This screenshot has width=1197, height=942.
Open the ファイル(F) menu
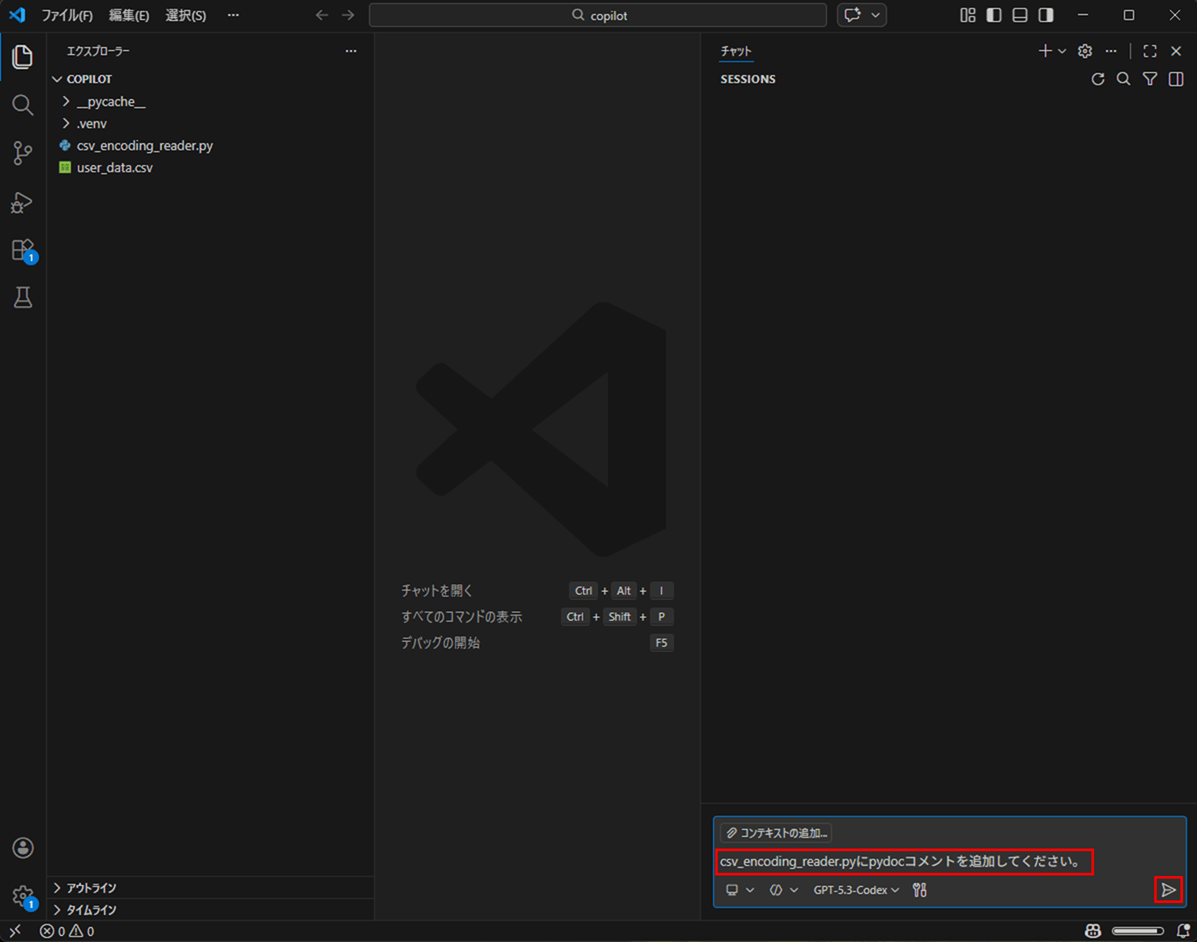click(66, 15)
